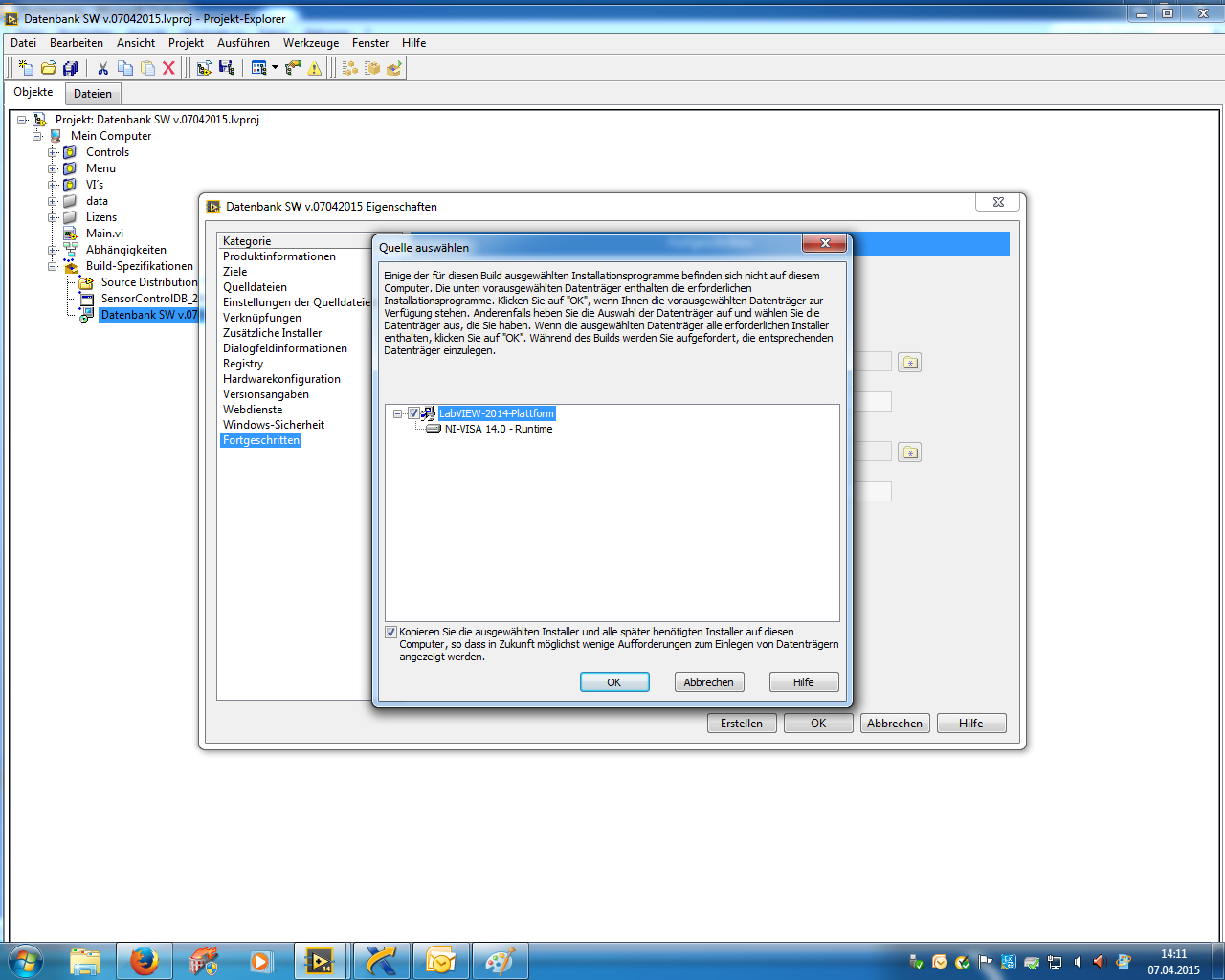Click the Abhängigkeiten dependencies icon
This screenshot has width=1225, height=980.
click(70, 250)
